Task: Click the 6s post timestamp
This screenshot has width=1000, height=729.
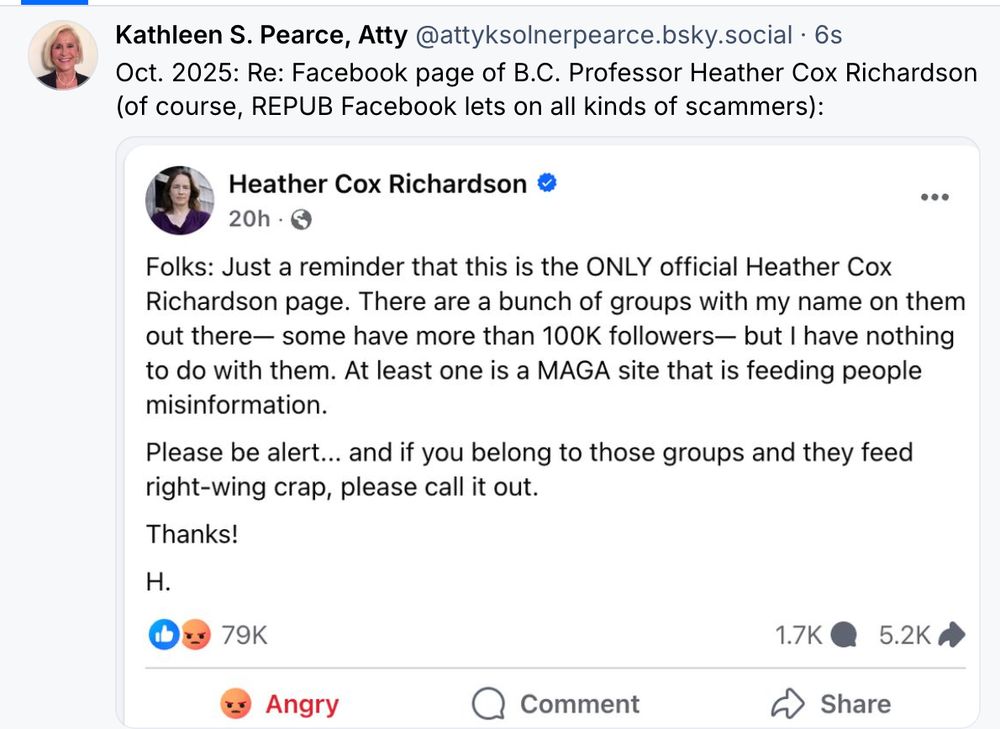Action: click(x=828, y=37)
